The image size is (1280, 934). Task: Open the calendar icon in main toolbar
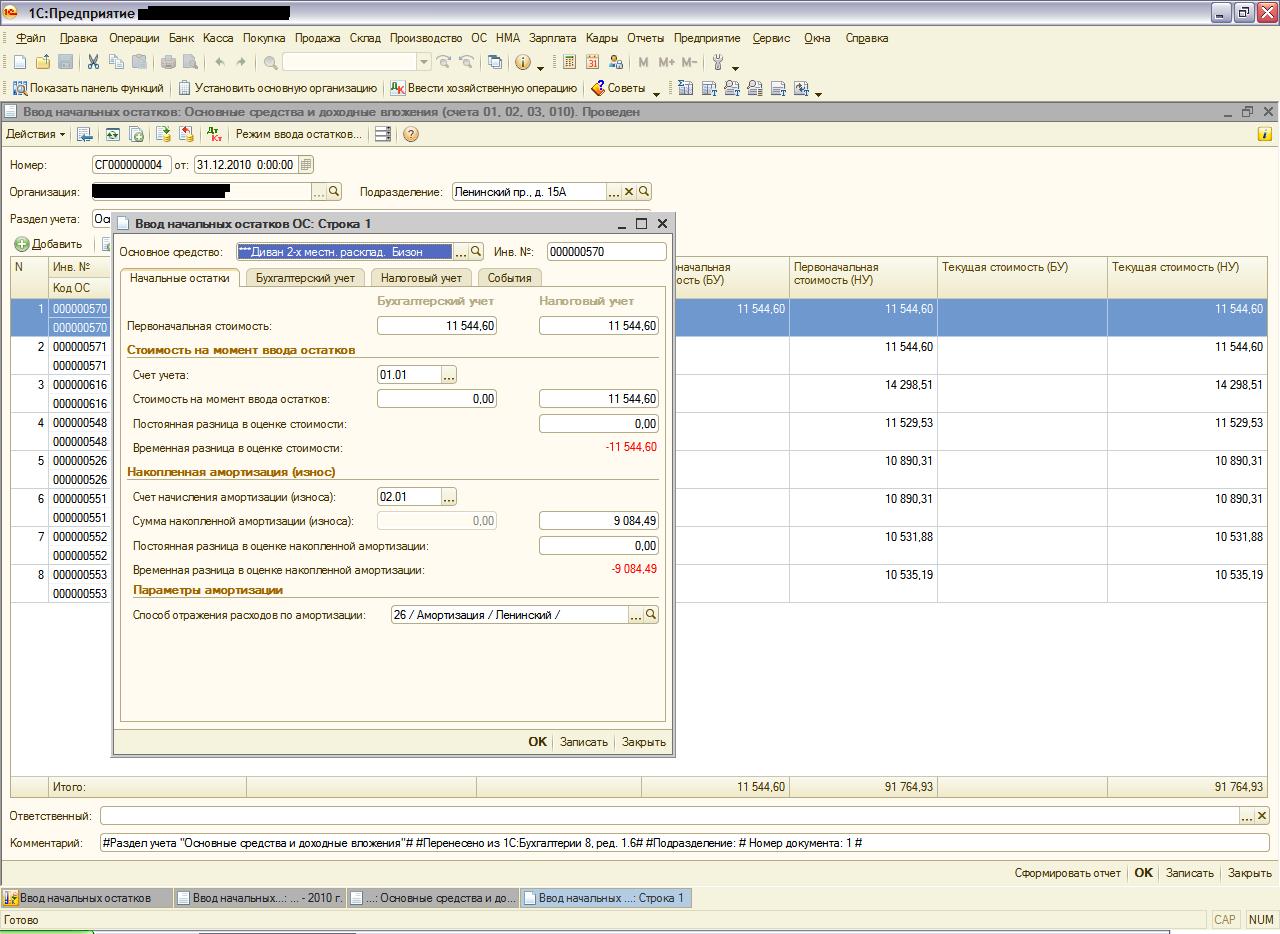(x=593, y=62)
